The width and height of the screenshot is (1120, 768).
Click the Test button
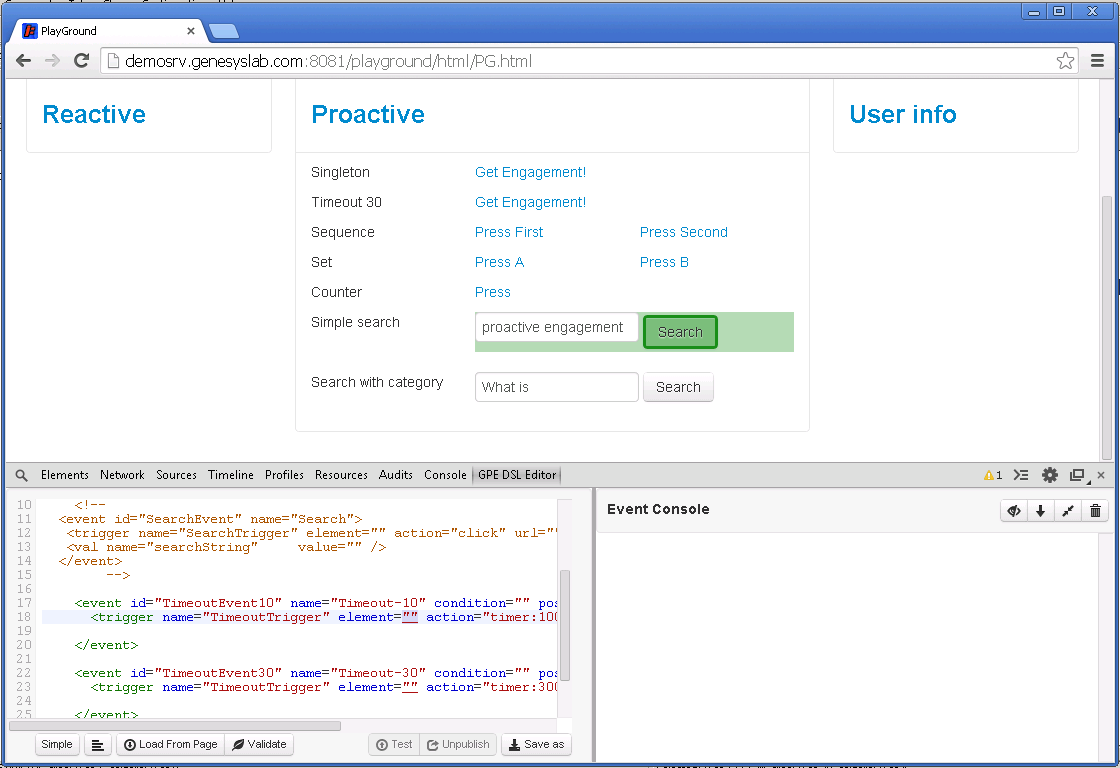pyautogui.click(x=394, y=744)
